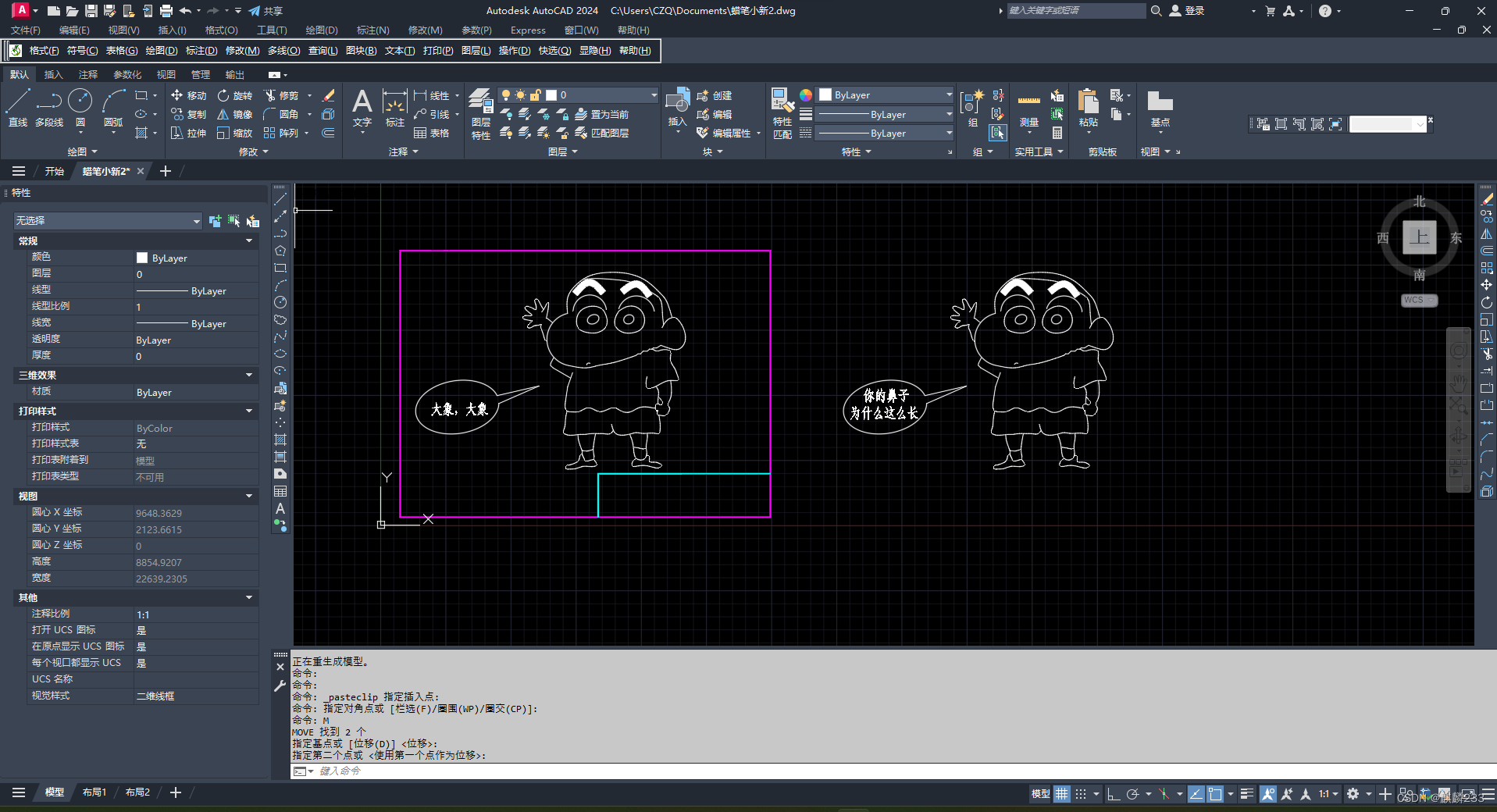Toggle ortho mode in status bar

[1114, 794]
